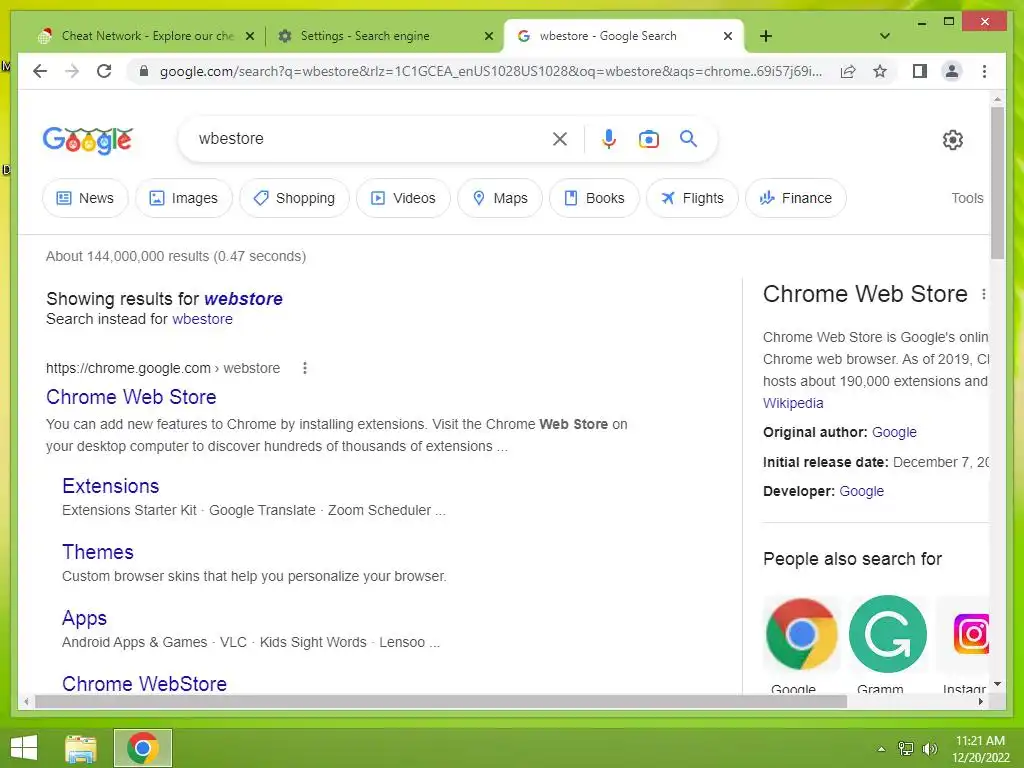
Task: Show hidden system tray icons
Action: coord(881,749)
